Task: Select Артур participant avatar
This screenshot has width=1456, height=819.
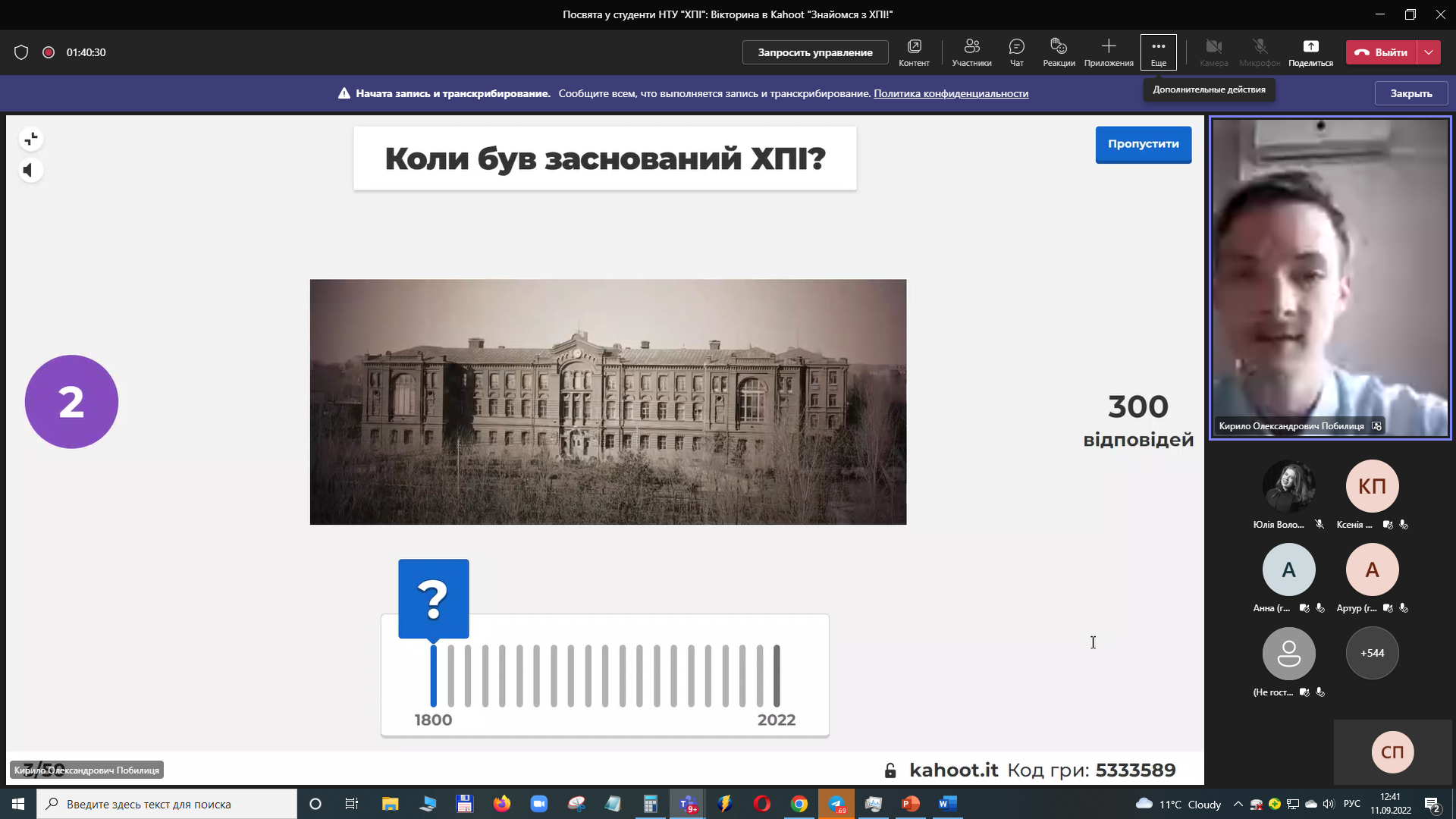Action: coord(1372,570)
